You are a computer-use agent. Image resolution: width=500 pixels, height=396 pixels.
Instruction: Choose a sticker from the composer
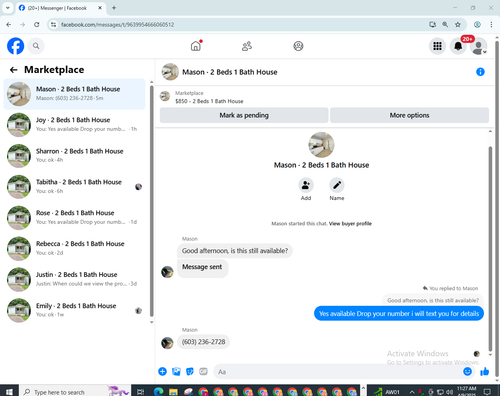pyautogui.click(x=190, y=371)
